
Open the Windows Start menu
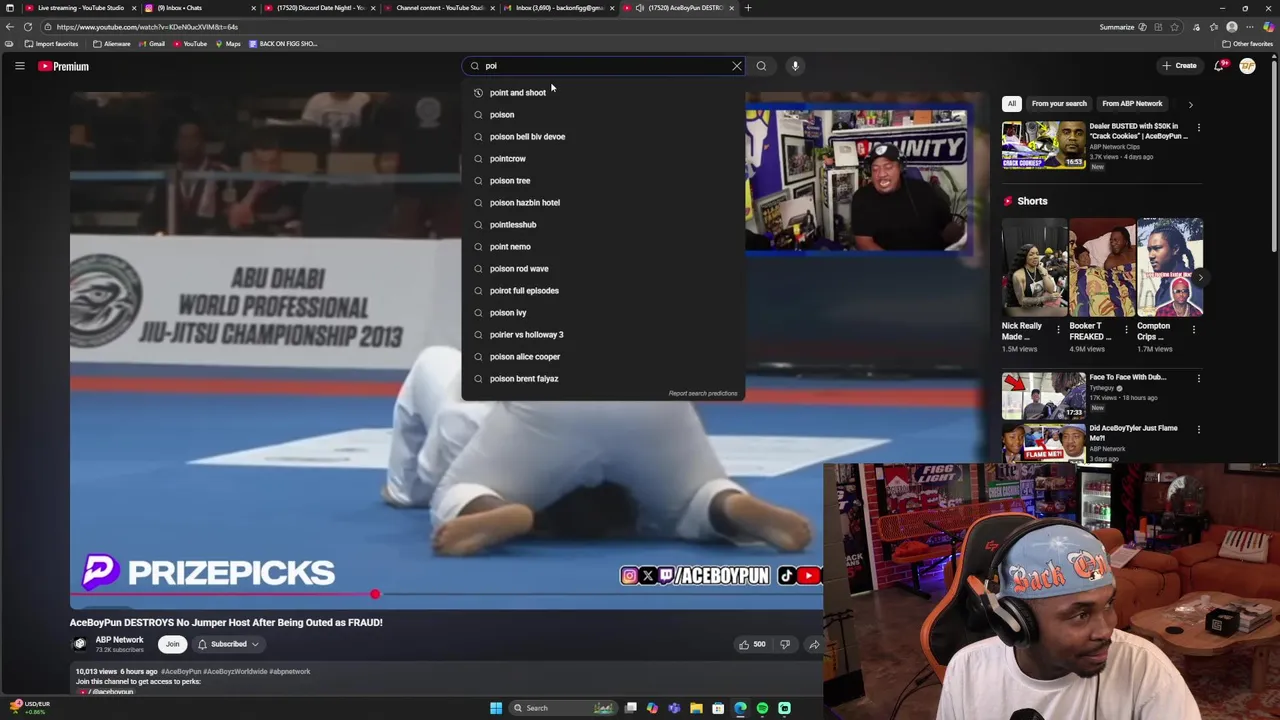click(496, 708)
